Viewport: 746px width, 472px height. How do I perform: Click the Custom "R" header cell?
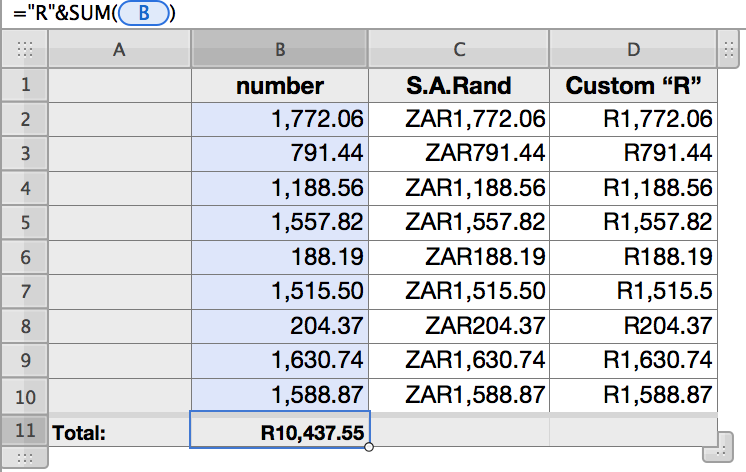[633, 86]
